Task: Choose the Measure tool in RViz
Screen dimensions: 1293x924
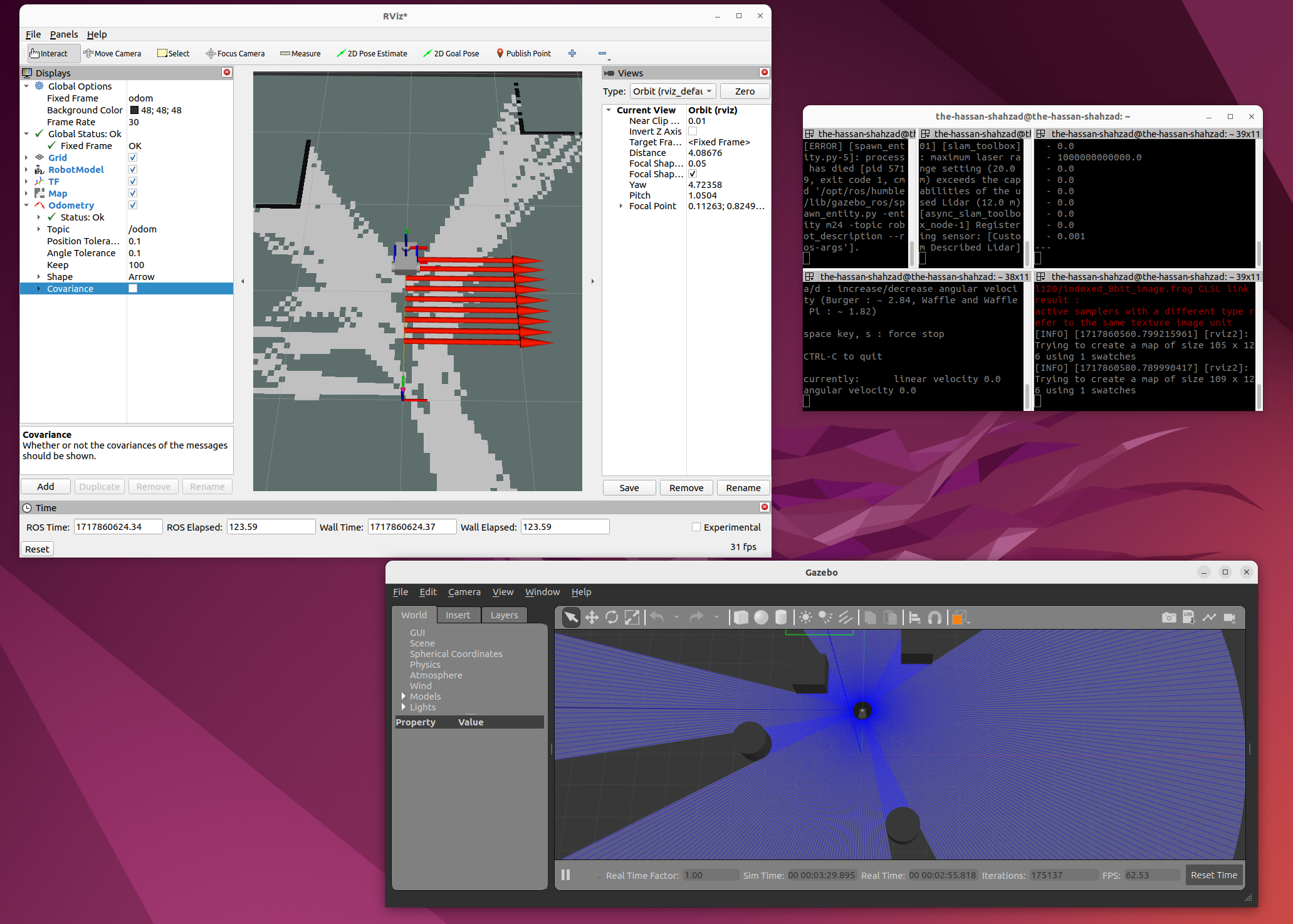Action: click(300, 53)
